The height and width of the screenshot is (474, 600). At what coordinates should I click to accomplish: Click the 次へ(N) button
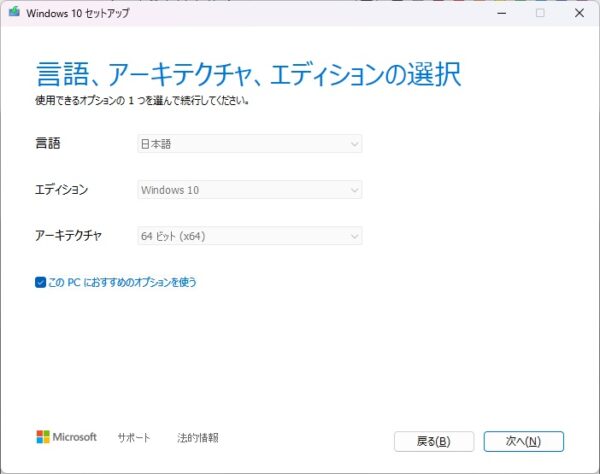(x=523, y=441)
